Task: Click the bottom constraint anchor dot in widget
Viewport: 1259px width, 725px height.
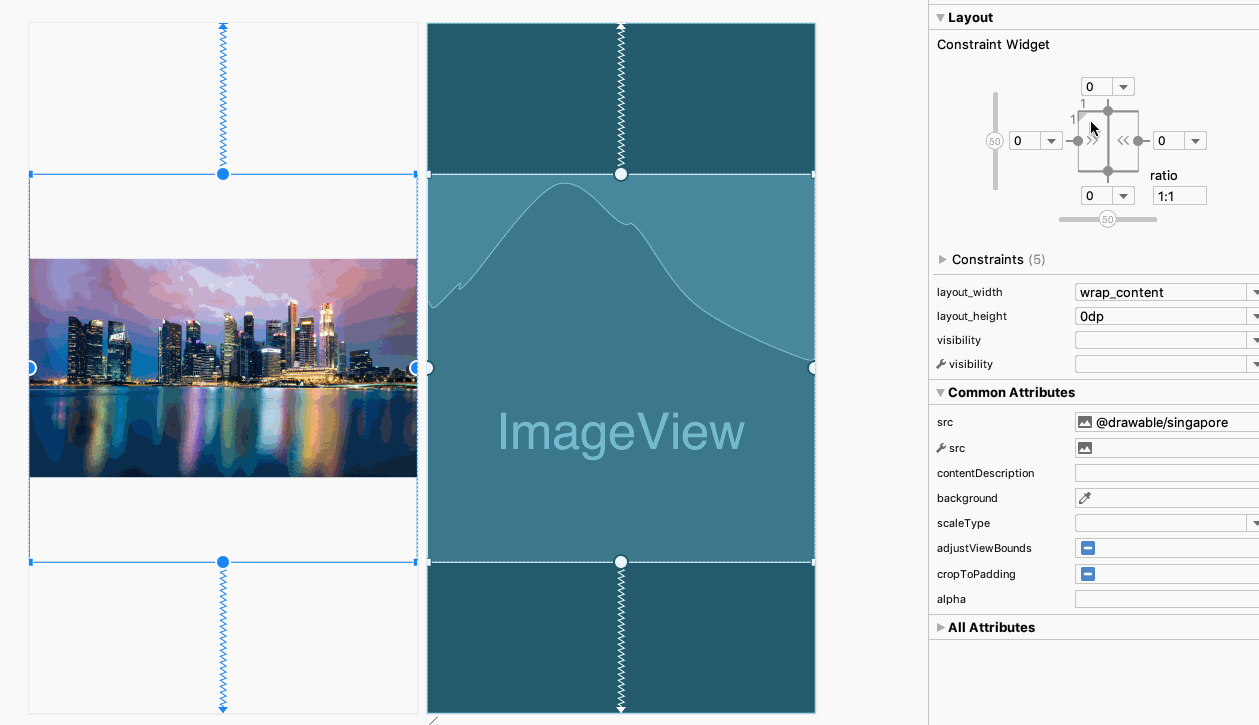Action: tap(1108, 172)
